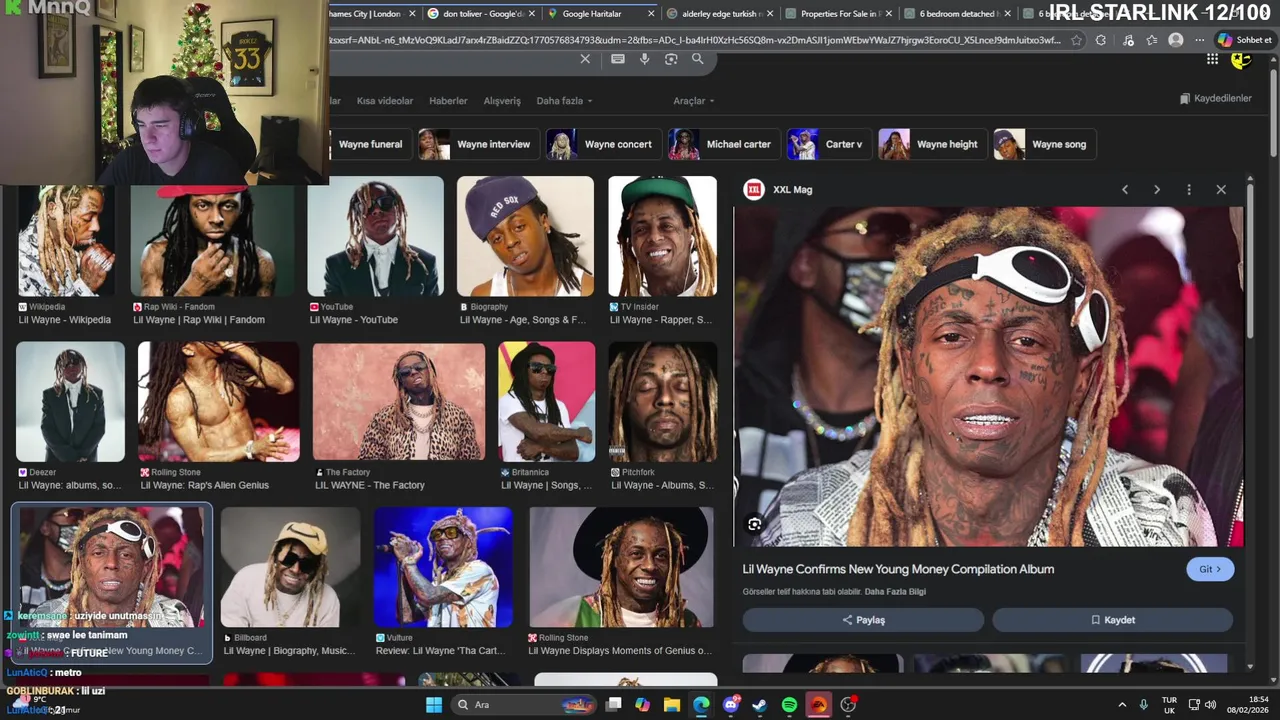Show hidden system tray icons
1280x720 pixels.
tap(1122, 705)
